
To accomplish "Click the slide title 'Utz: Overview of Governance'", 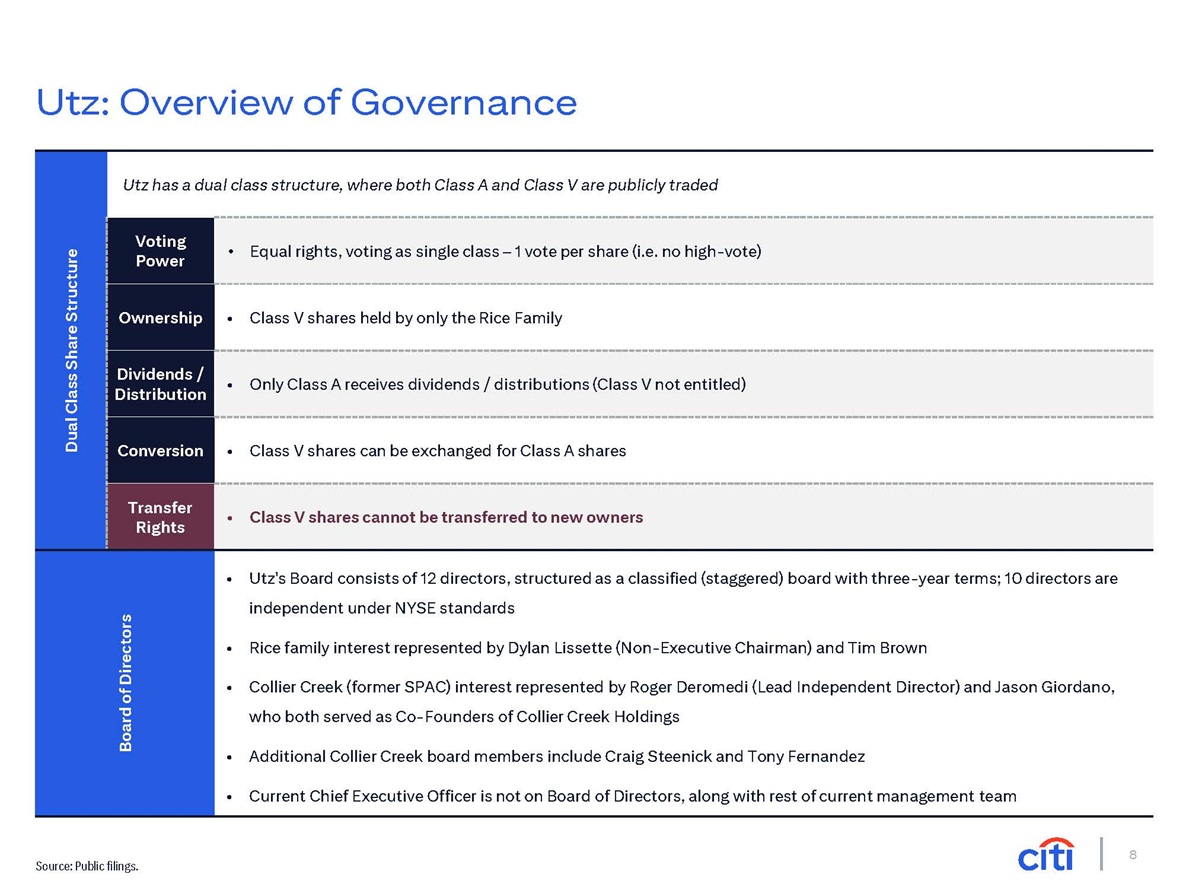I will click(x=306, y=102).
